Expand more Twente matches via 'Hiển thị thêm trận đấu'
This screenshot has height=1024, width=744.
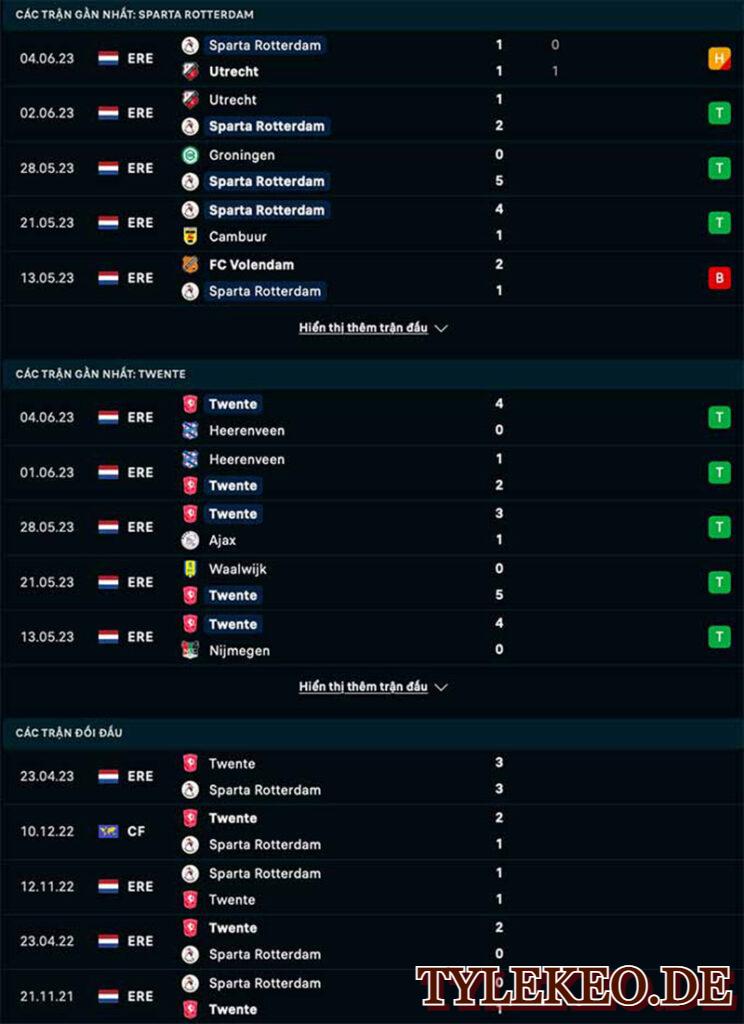363,686
